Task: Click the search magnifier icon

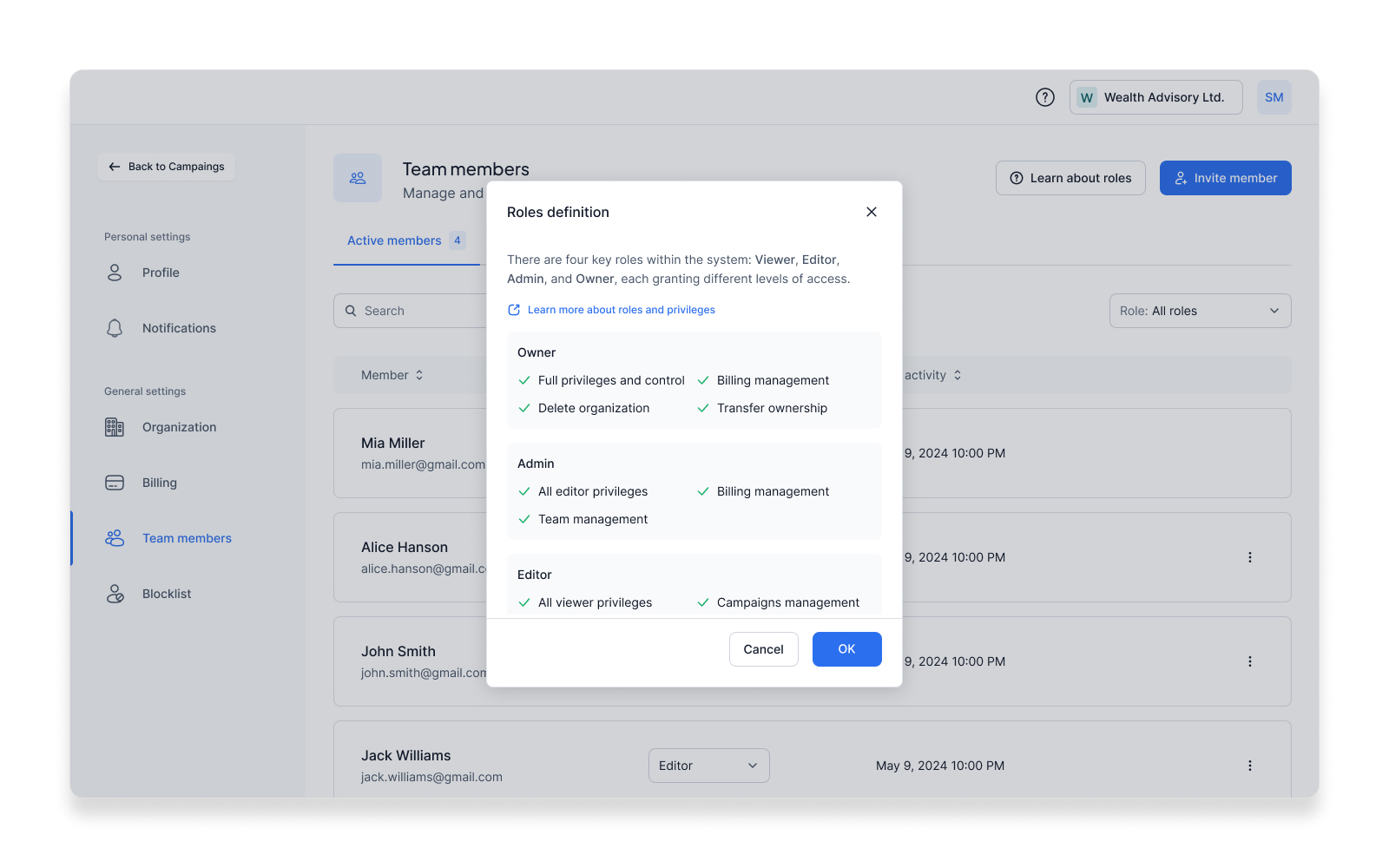Action: (x=351, y=311)
